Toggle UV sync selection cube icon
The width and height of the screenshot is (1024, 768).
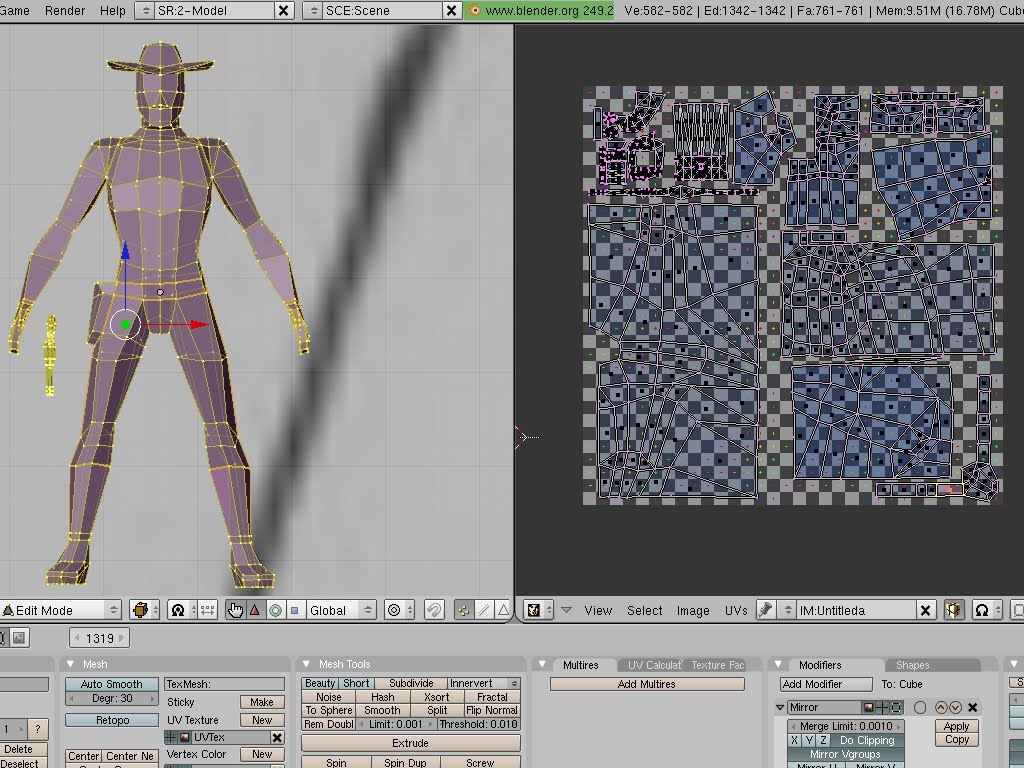pos(953,610)
